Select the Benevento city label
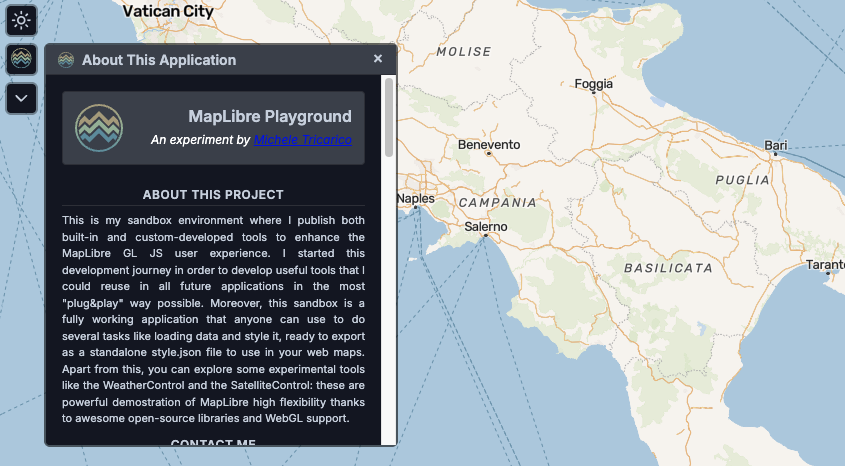Image resolution: width=845 pixels, height=466 pixels. pos(489,145)
